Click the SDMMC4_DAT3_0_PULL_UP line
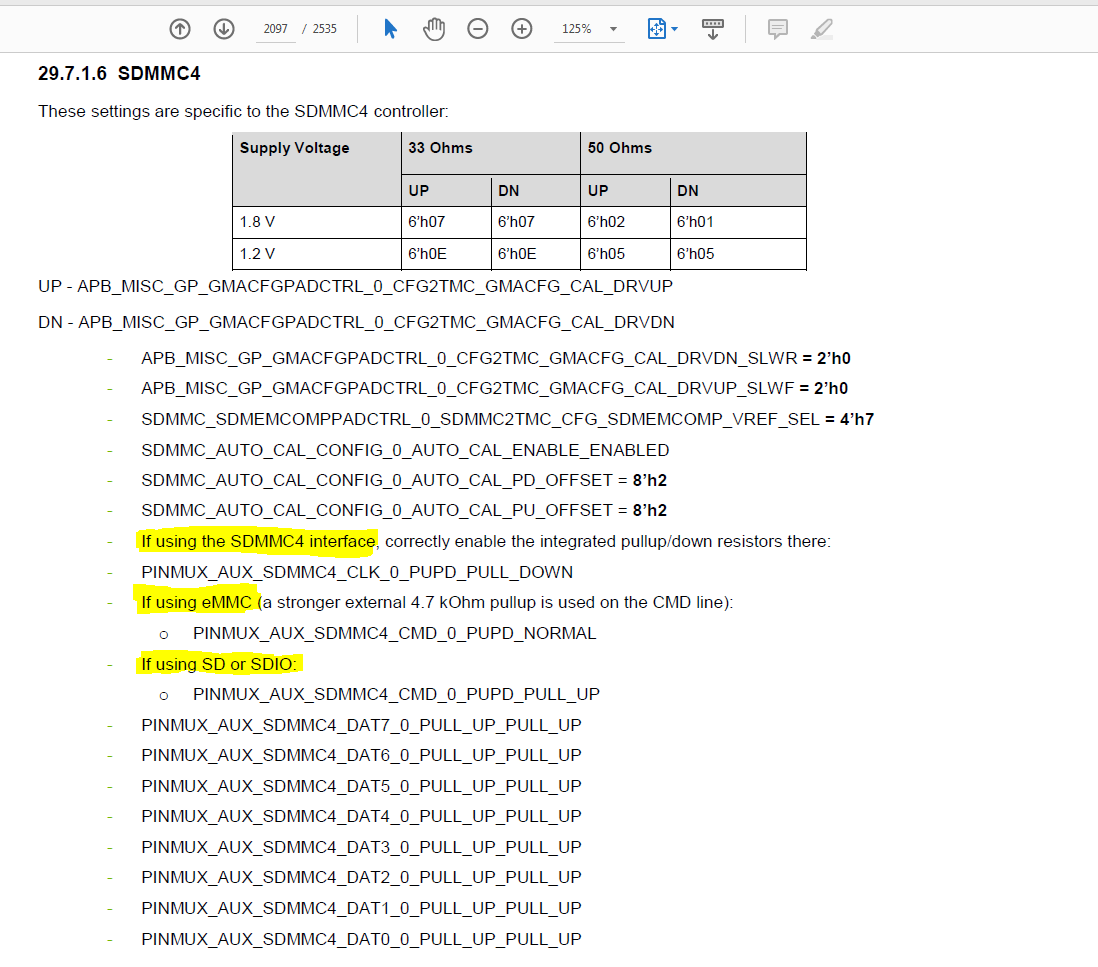The height and width of the screenshot is (967, 1098). click(361, 847)
